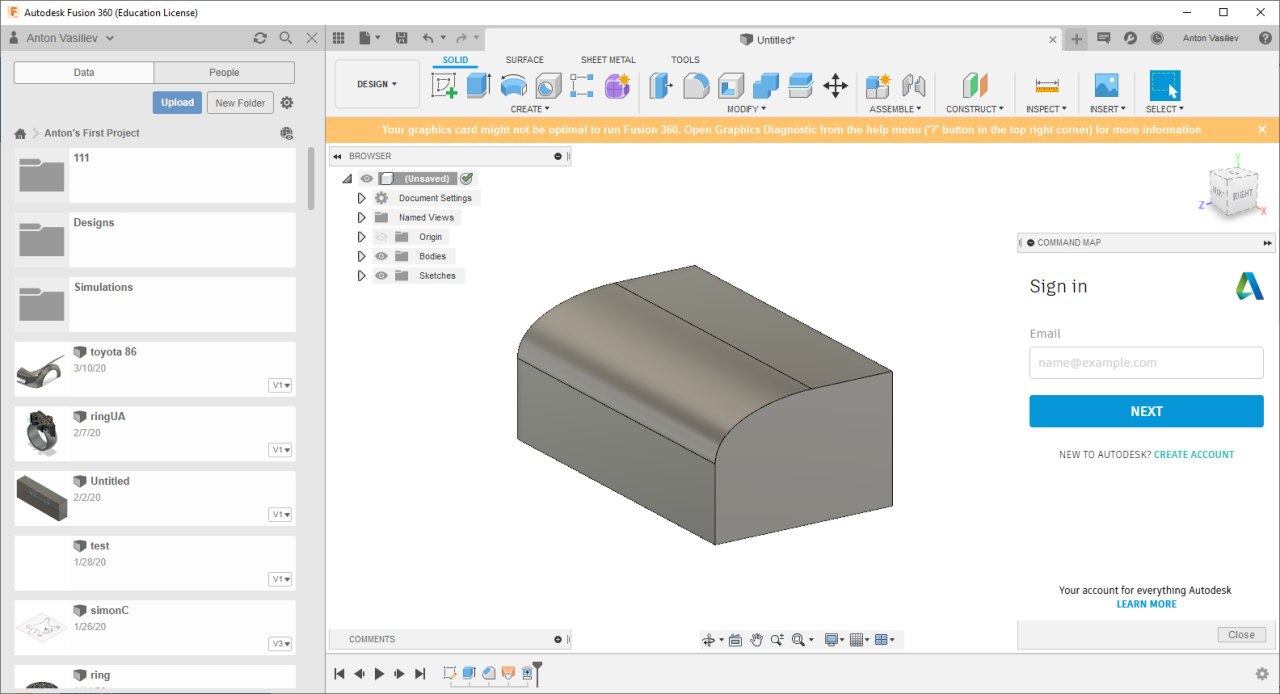This screenshot has width=1280, height=694.
Task: Switch to the People tab
Action: [224, 72]
